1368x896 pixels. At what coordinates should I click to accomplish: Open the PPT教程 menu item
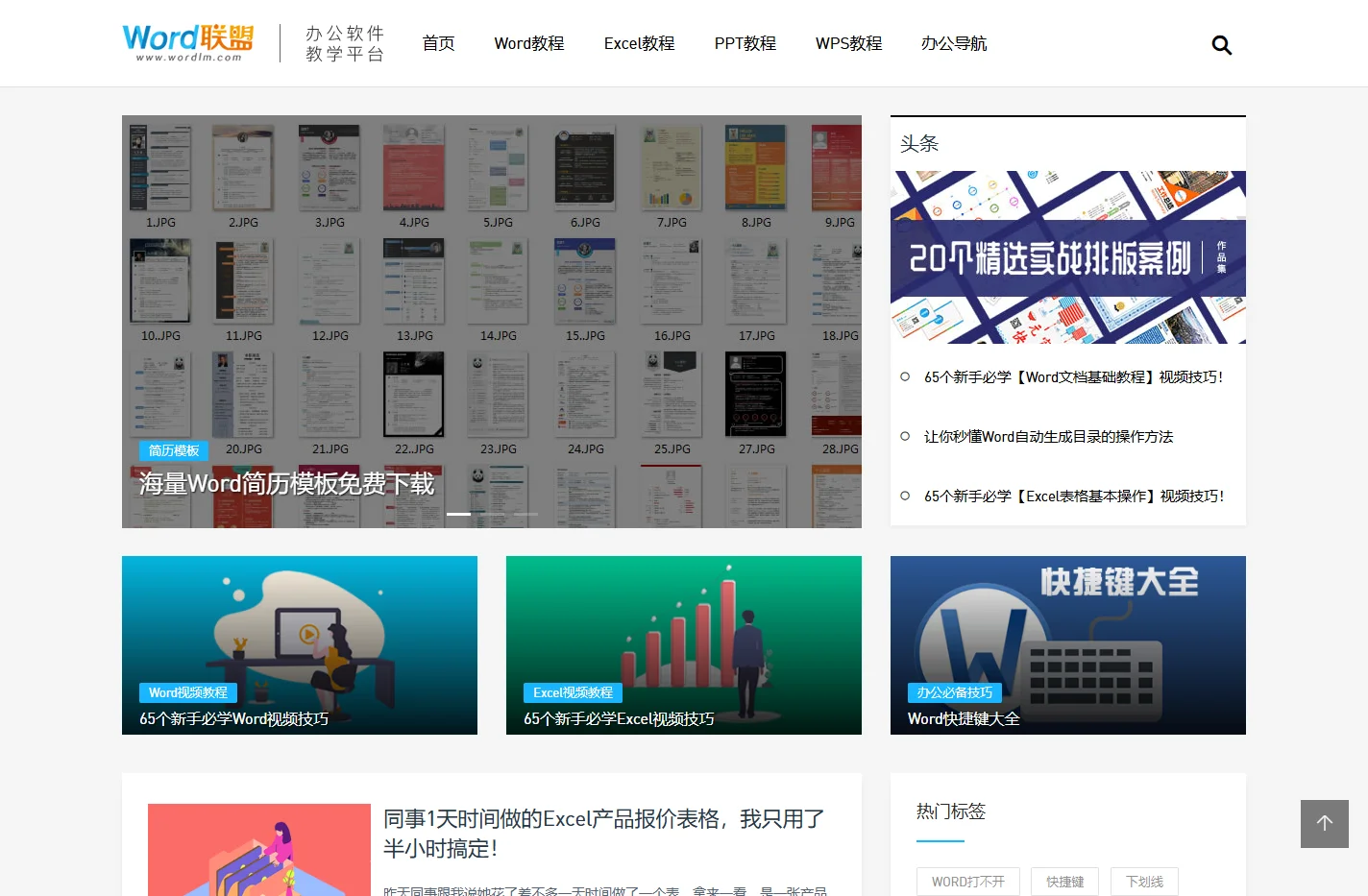point(745,43)
